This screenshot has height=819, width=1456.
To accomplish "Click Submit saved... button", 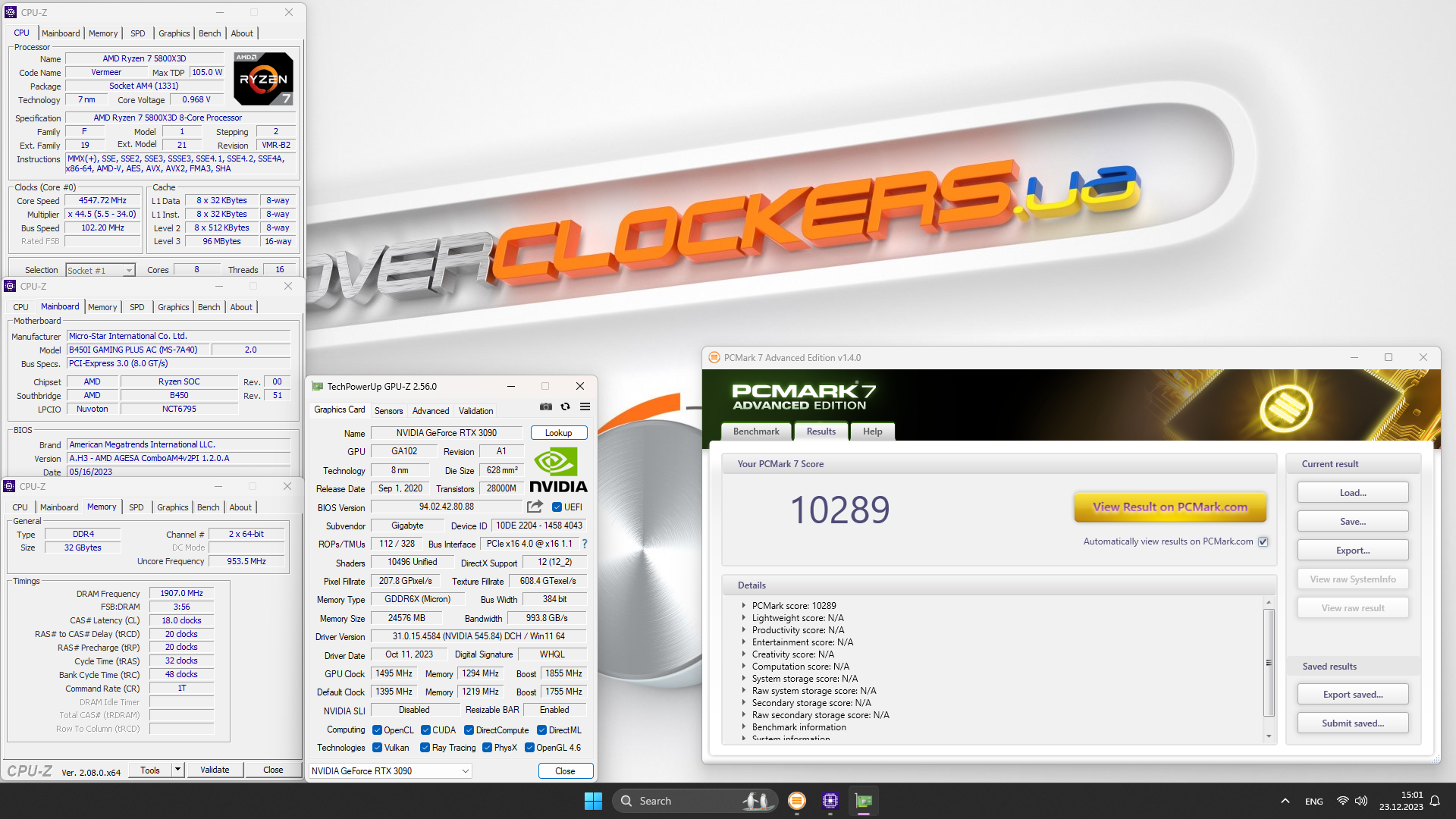I will click(1353, 723).
